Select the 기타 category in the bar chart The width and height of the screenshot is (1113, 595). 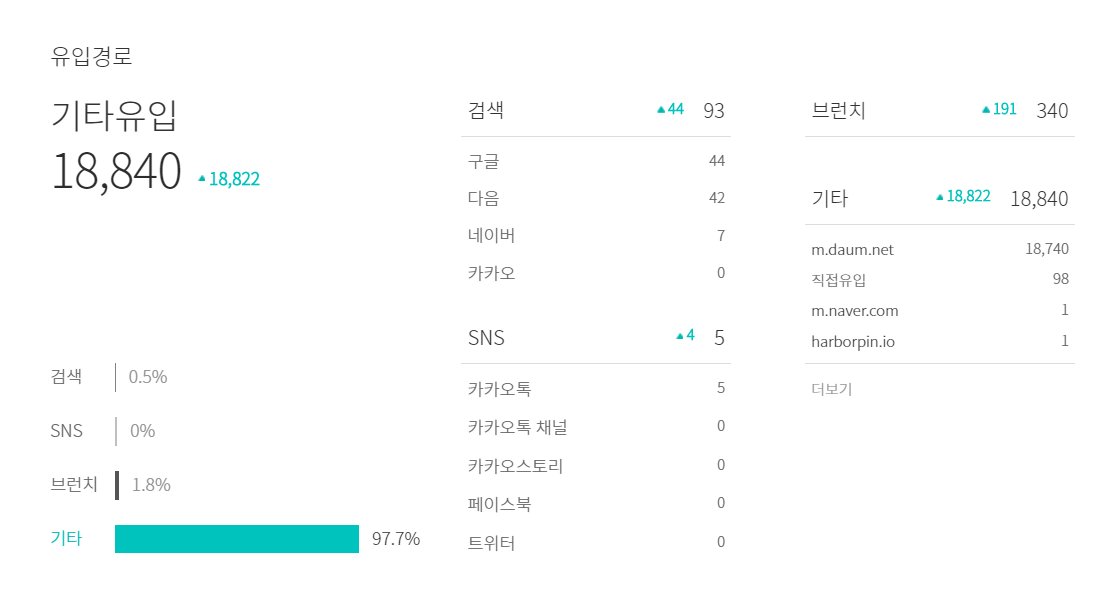pyautogui.click(x=66, y=538)
